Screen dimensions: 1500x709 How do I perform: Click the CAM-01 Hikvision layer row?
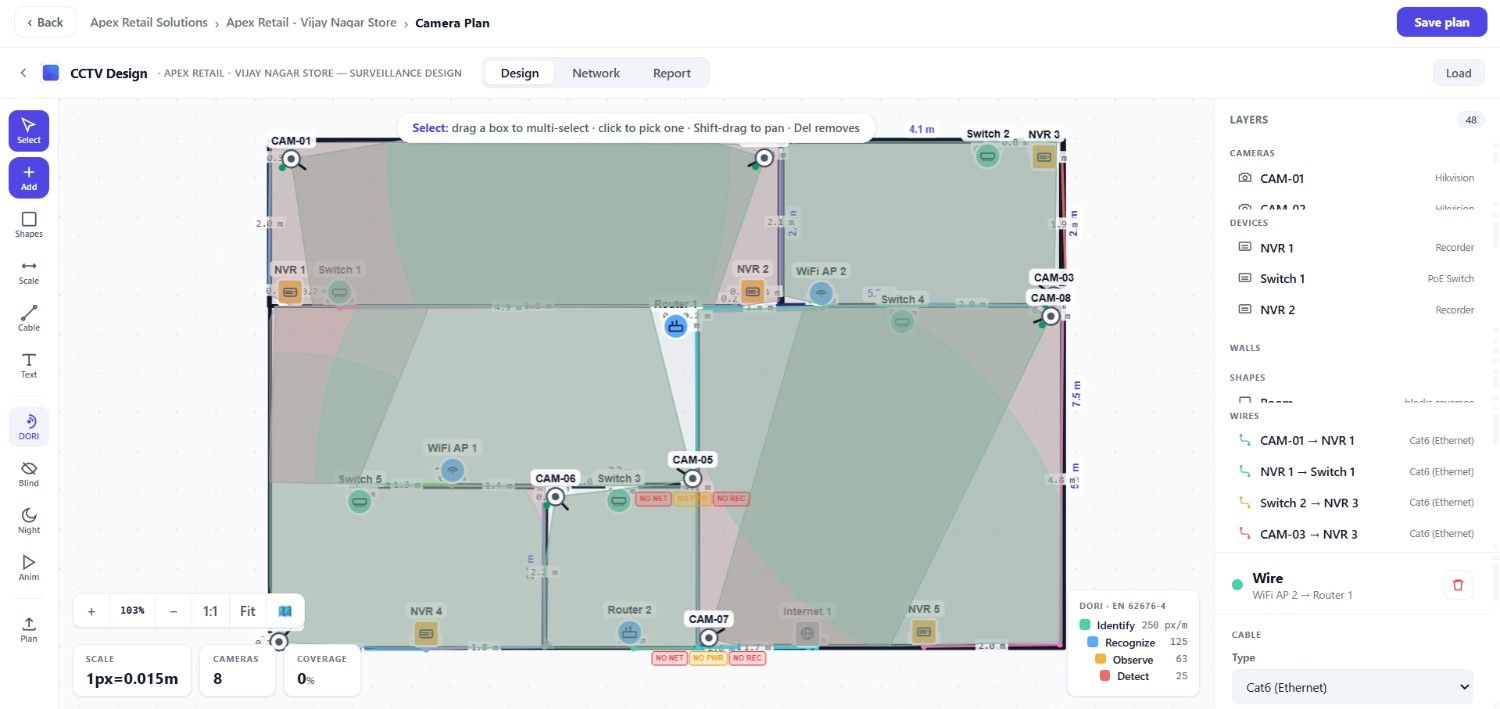[x=1355, y=178]
